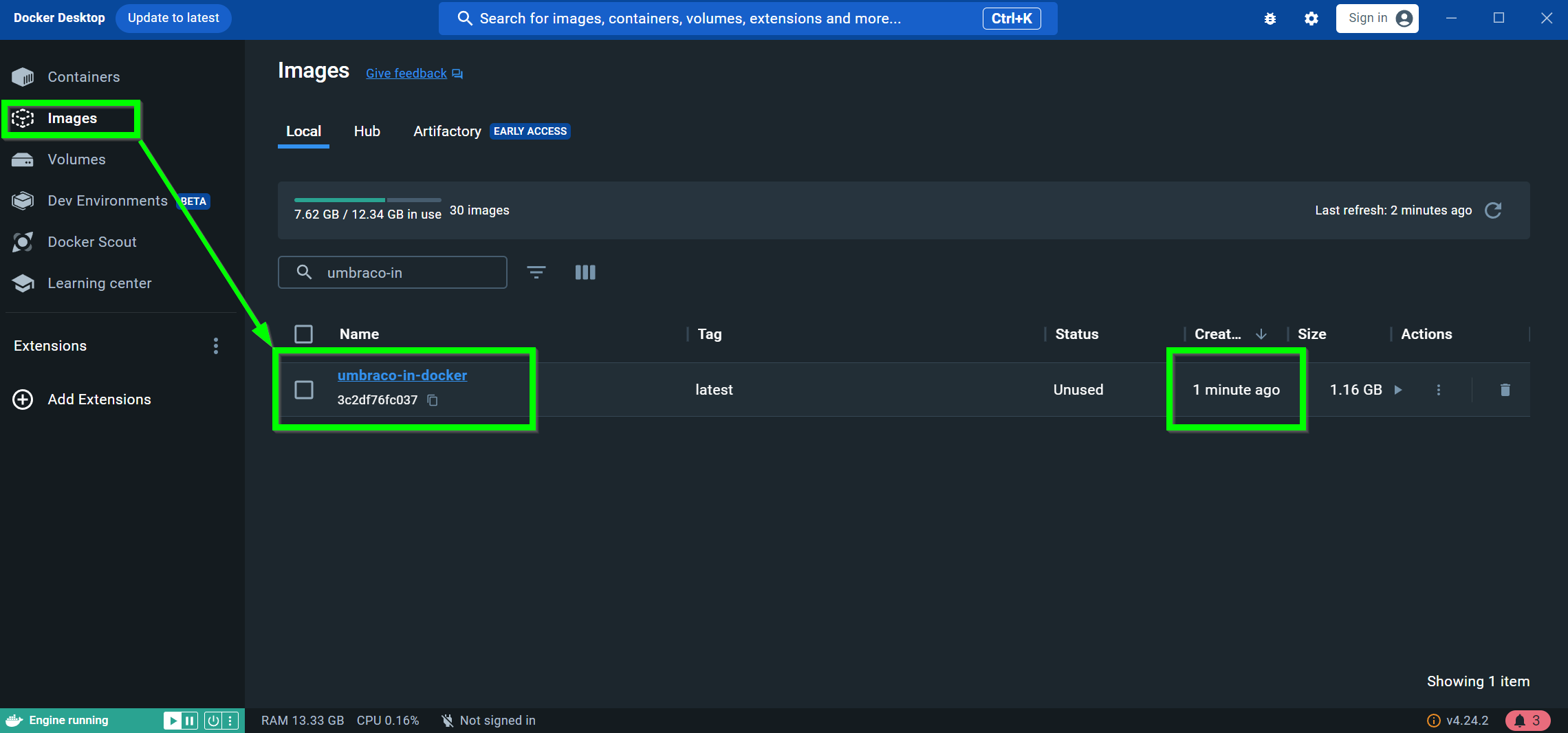The height and width of the screenshot is (733, 1568).
Task: Click the Engine running whale icon
Action: point(14,720)
